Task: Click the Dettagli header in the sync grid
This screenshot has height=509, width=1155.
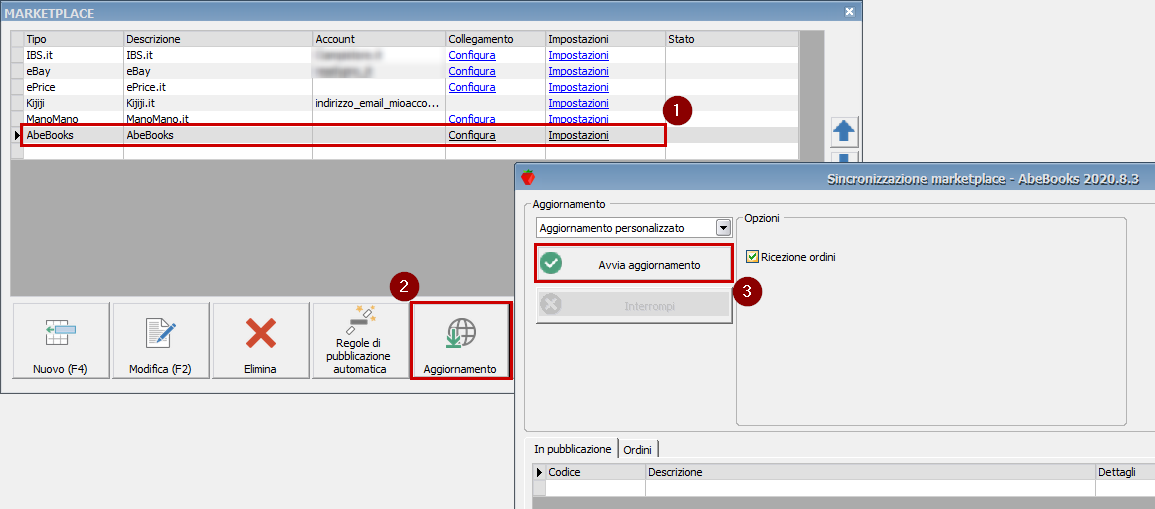Action: pyautogui.click(x=1125, y=471)
